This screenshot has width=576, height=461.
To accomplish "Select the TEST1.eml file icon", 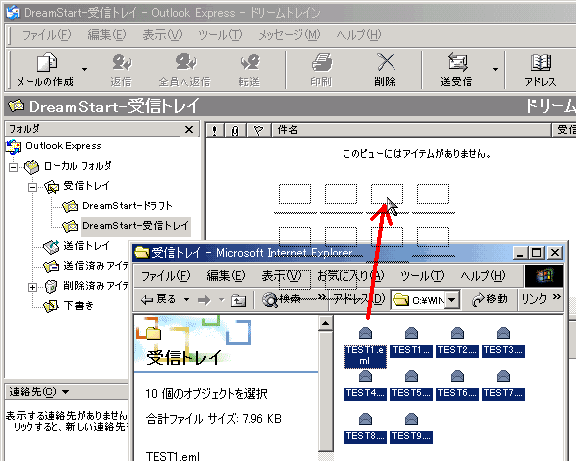I will 365,333.
